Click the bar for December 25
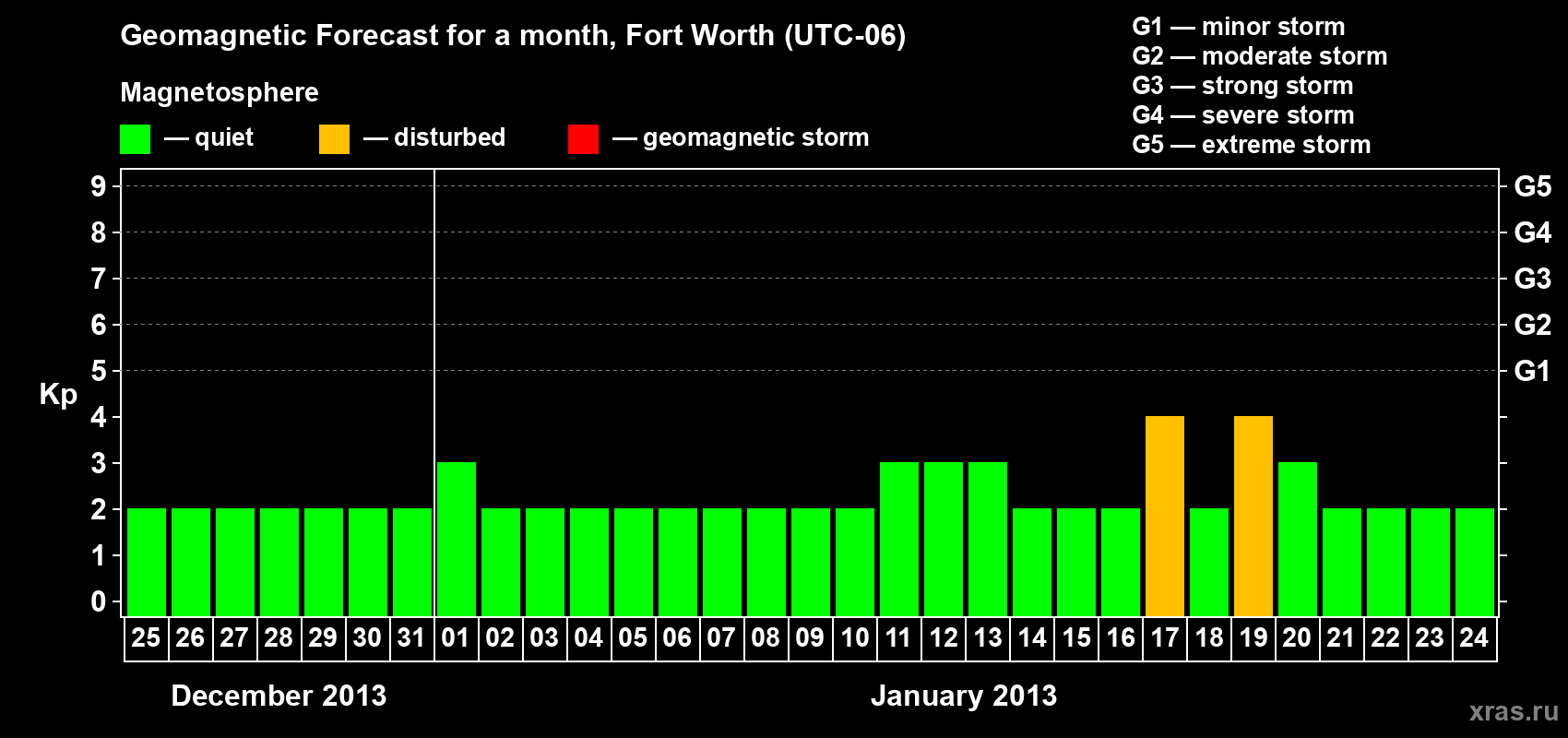The height and width of the screenshot is (738, 1568). [x=147, y=562]
